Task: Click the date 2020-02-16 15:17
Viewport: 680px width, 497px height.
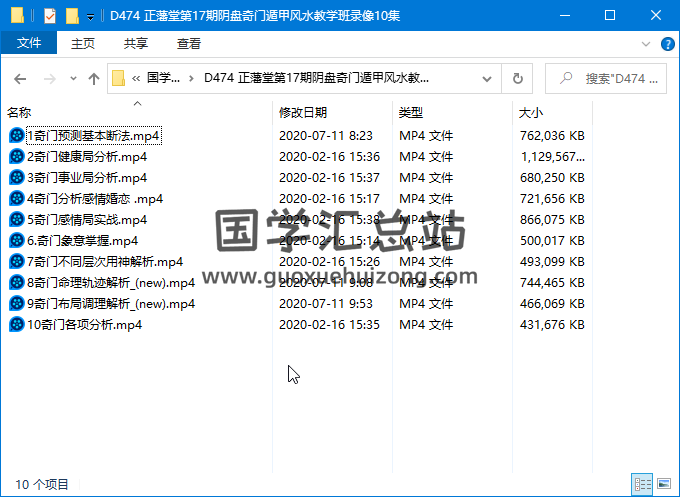Action: click(x=329, y=199)
